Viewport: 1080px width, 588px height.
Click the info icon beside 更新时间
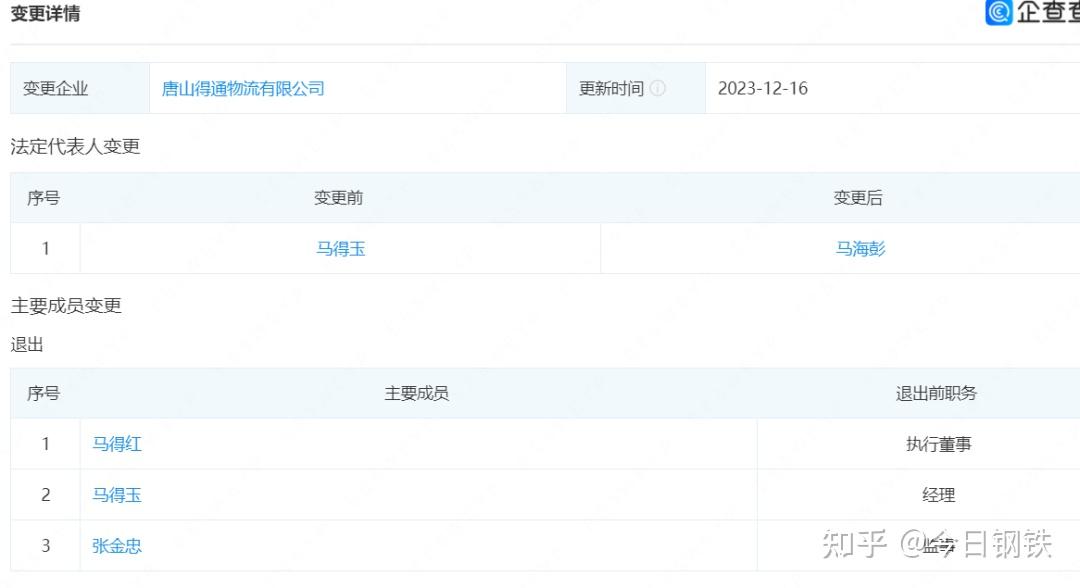(x=658, y=88)
